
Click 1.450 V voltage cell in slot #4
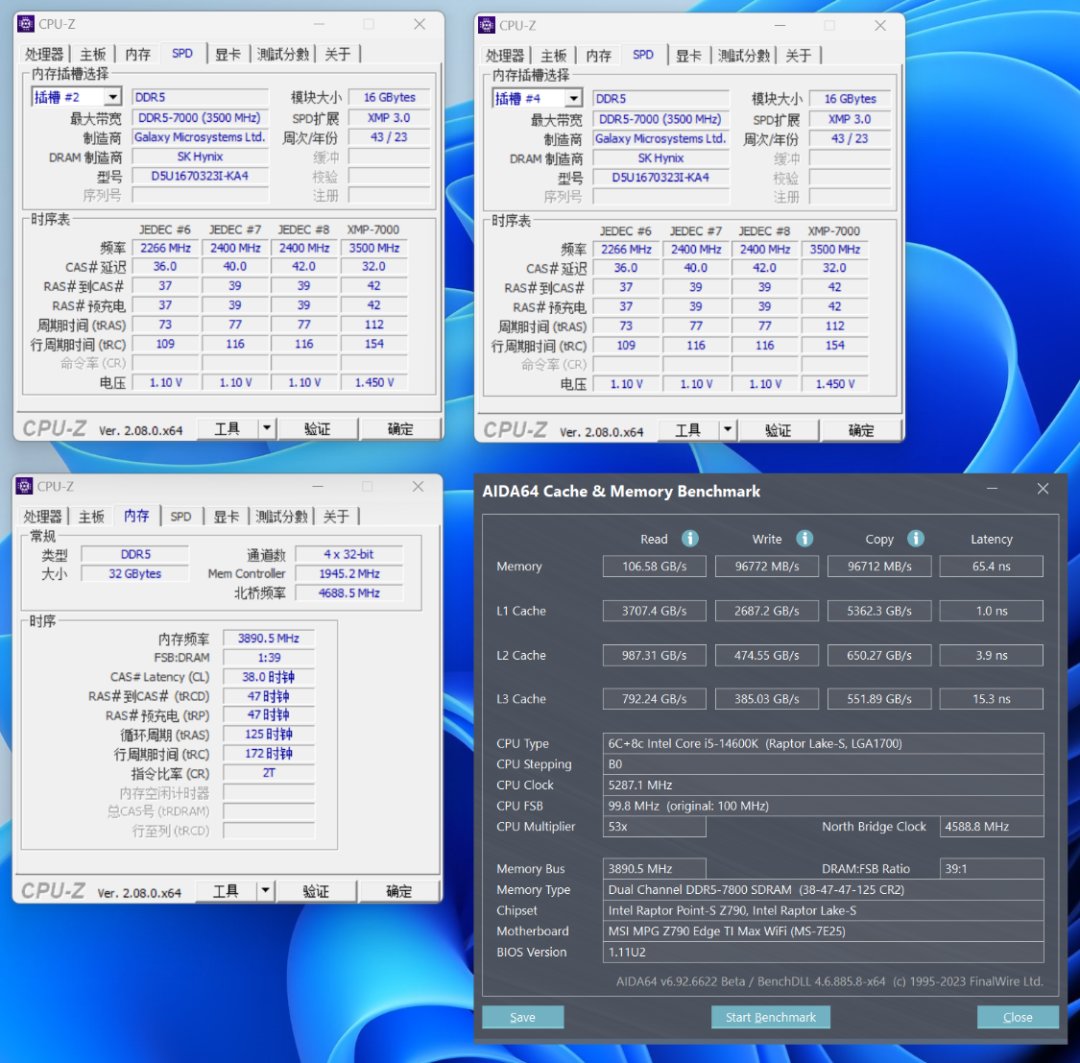pos(835,384)
